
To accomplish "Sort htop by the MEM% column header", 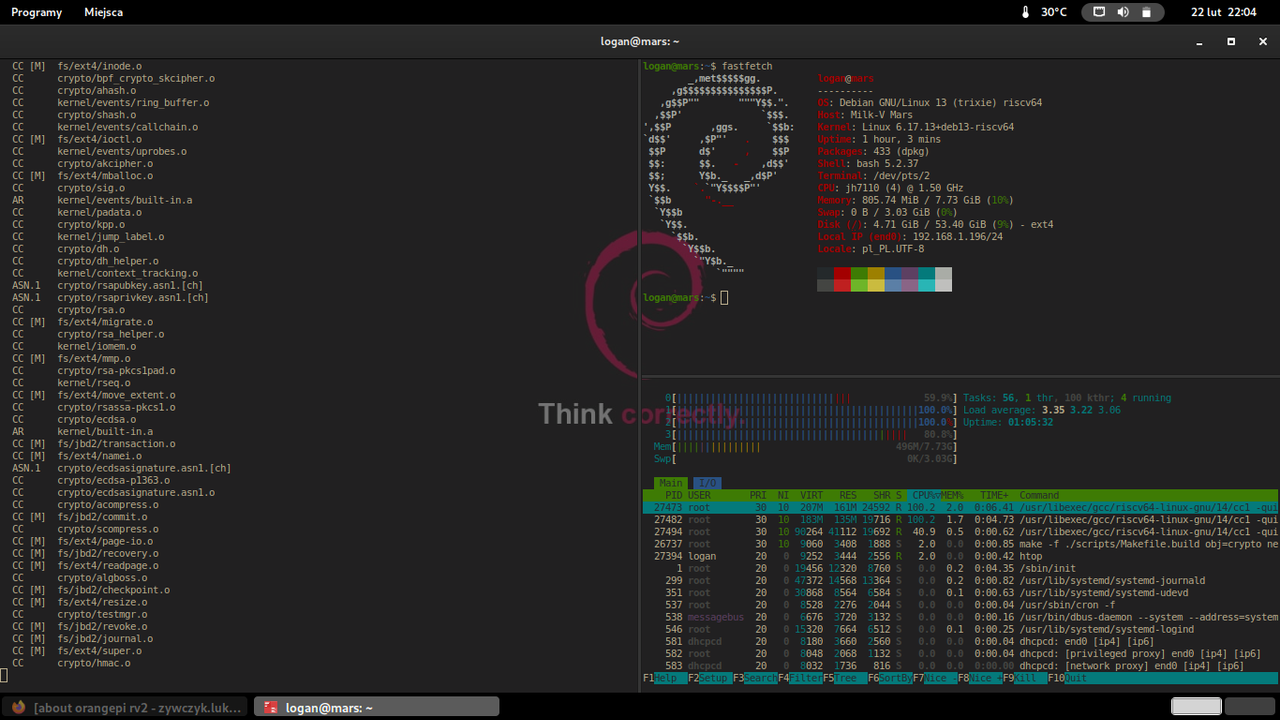I will (x=951, y=495).
